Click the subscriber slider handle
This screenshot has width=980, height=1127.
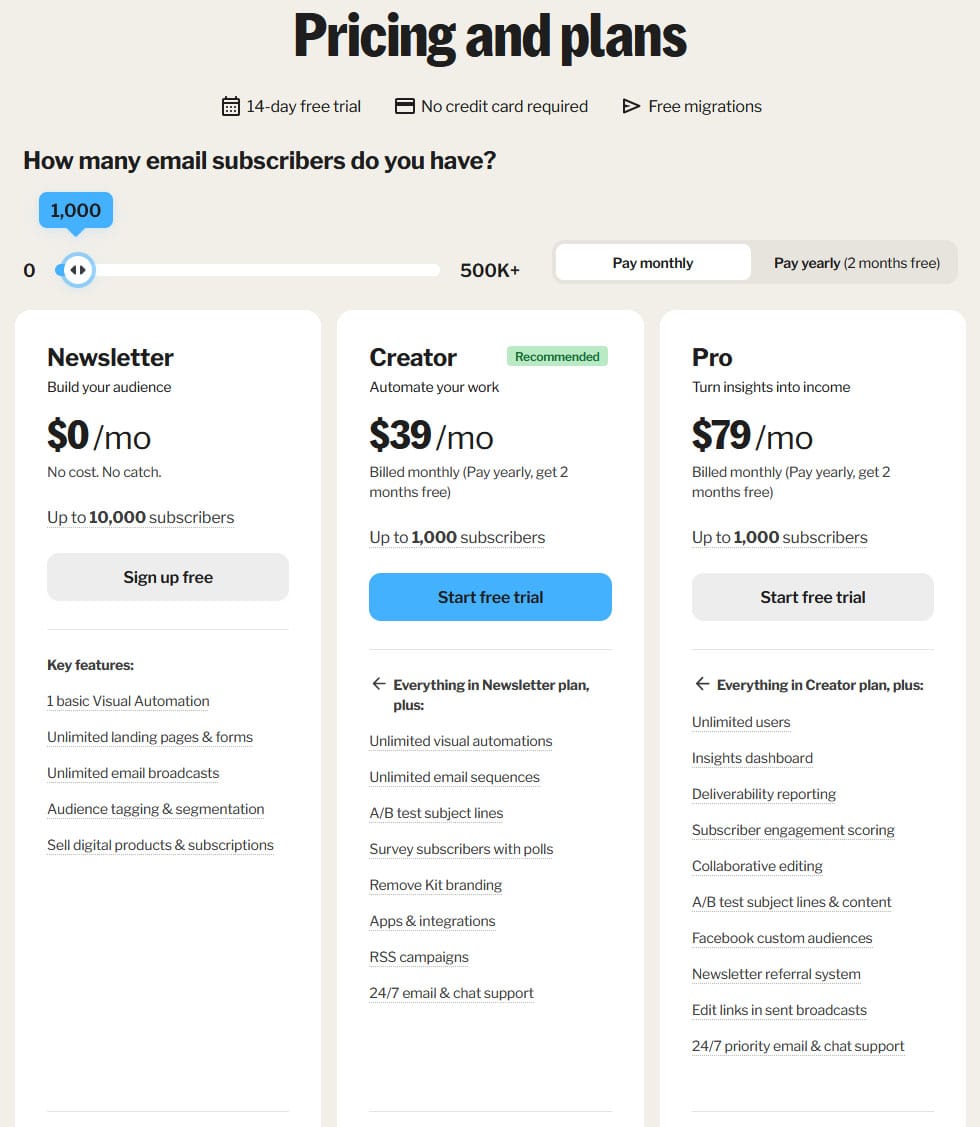(77, 270)
